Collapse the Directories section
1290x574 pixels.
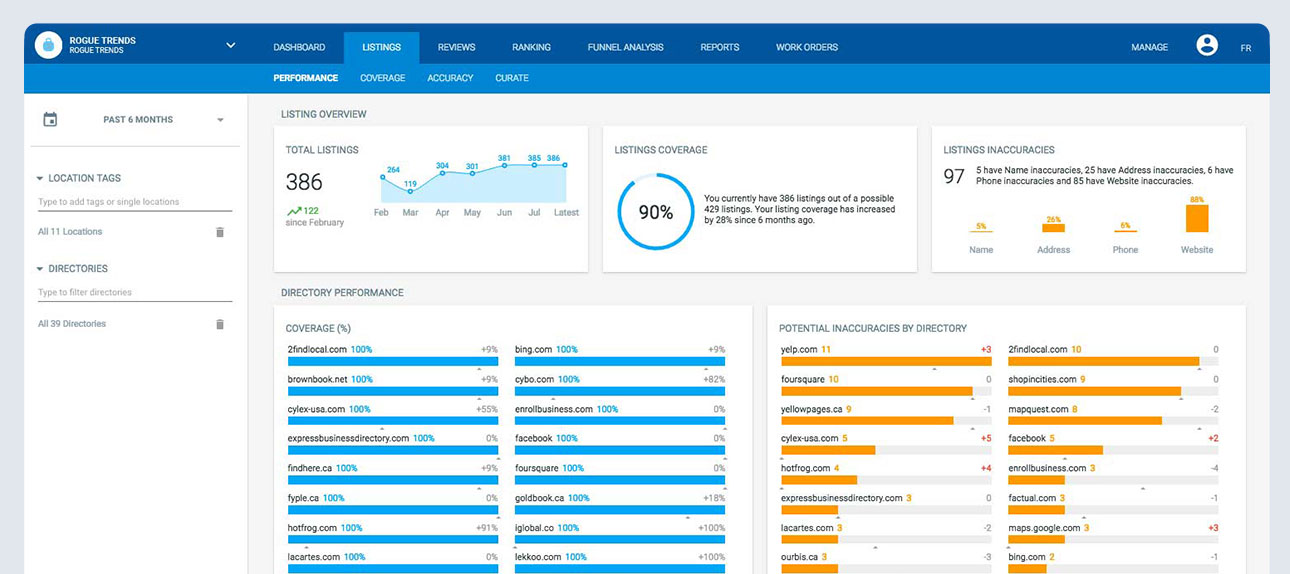(40, 269)
